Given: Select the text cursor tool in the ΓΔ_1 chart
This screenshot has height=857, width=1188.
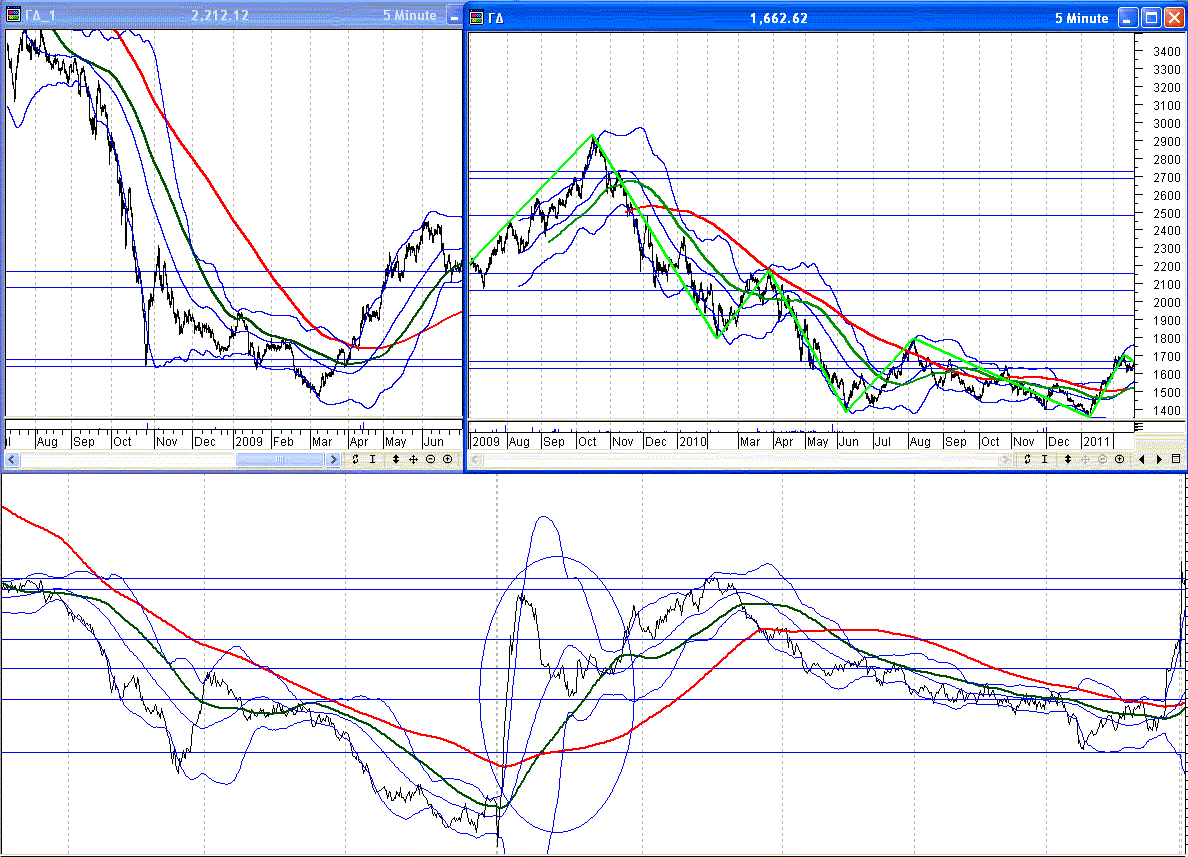Looking at the screenshot, I should (x=372, y=459).
